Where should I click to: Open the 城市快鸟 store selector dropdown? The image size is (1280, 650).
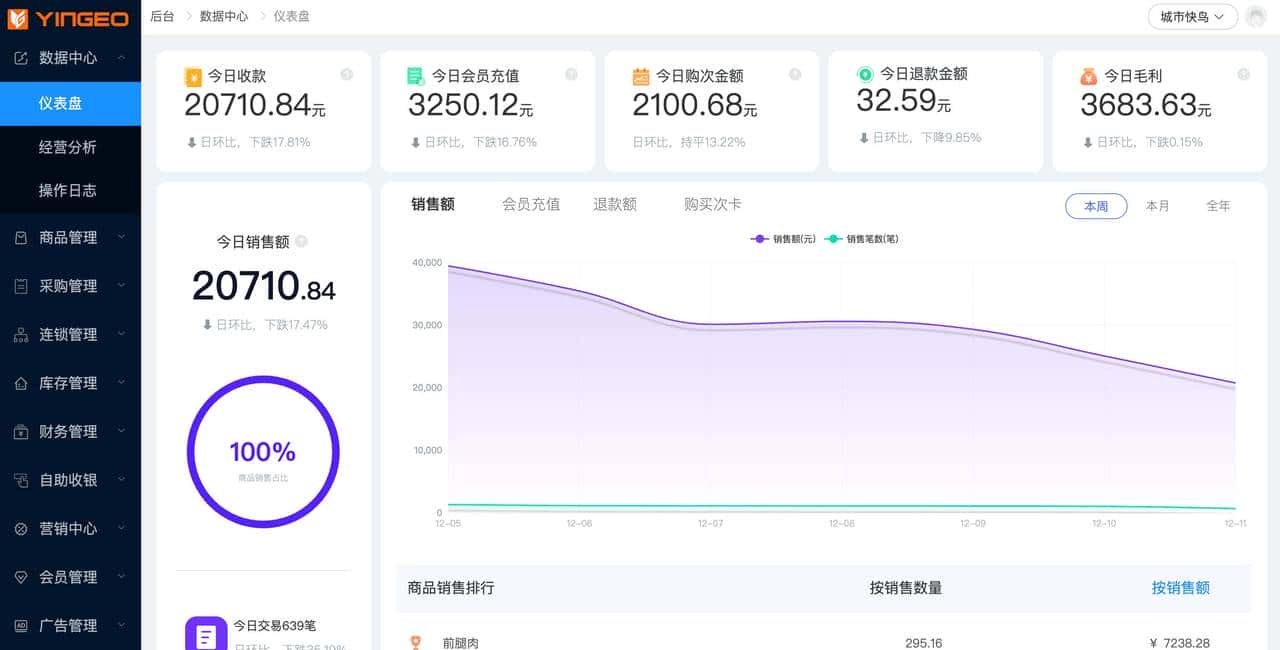(x=1192, y=17)
